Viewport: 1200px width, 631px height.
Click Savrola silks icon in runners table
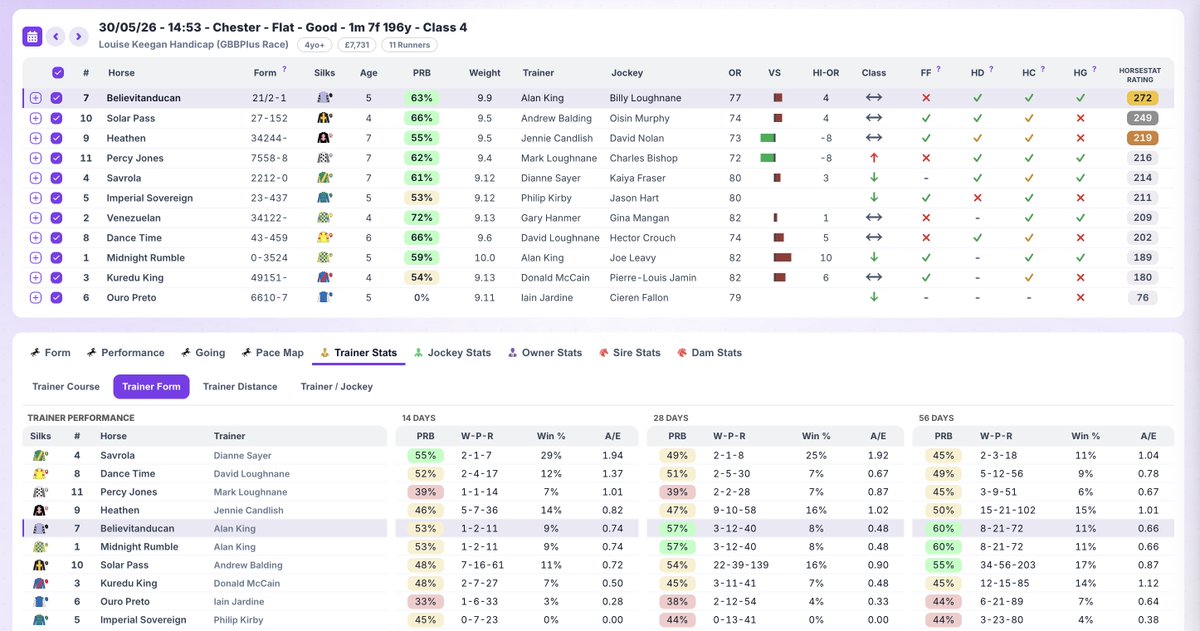325,178
